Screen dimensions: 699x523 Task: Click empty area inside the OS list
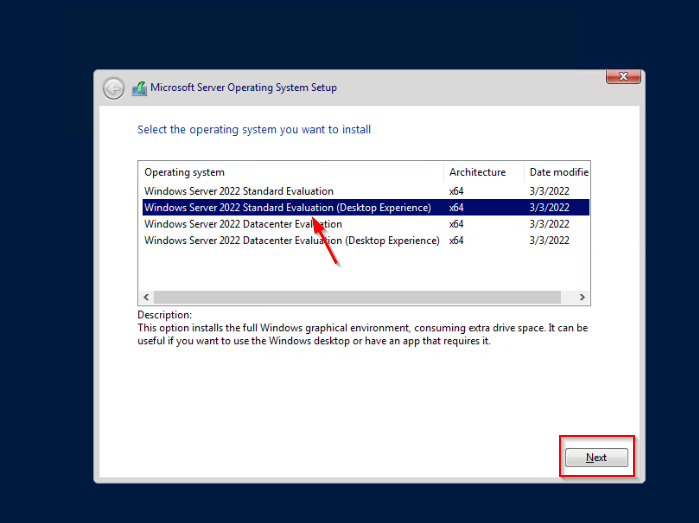click(x=360, y=270)
